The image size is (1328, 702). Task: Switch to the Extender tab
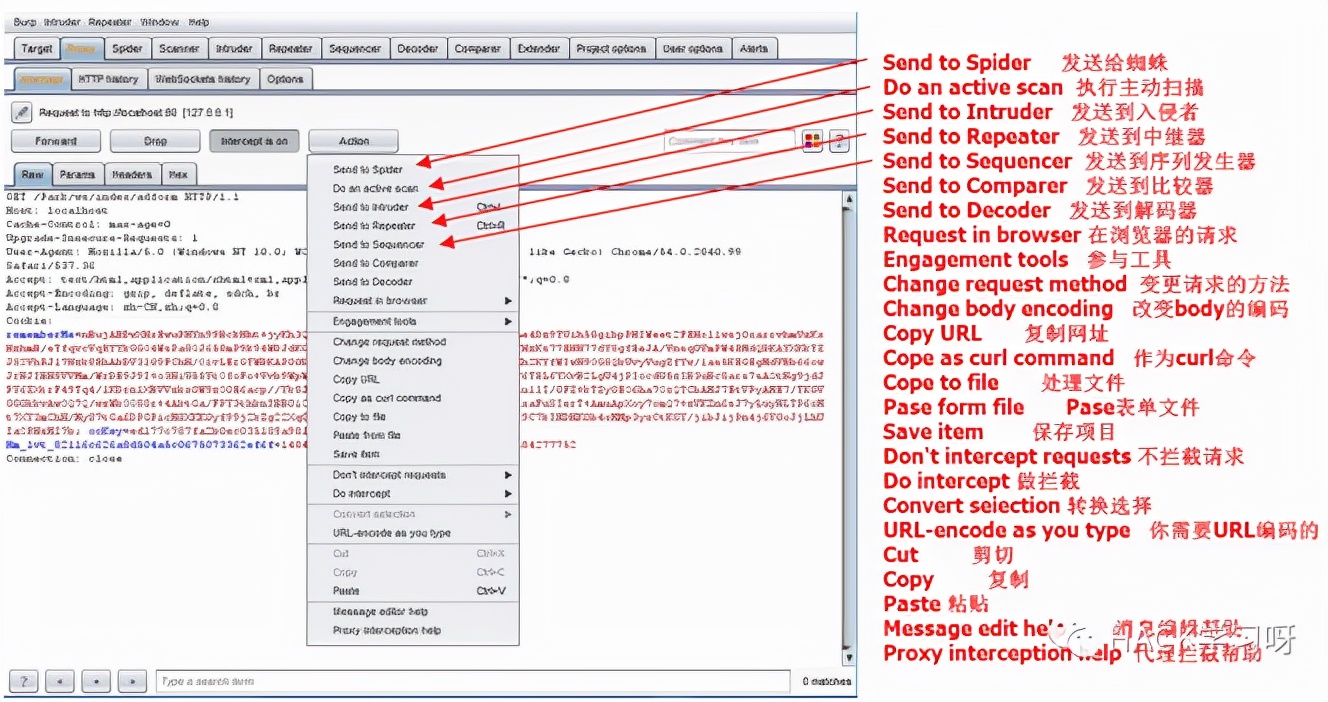tap(539, 48)
